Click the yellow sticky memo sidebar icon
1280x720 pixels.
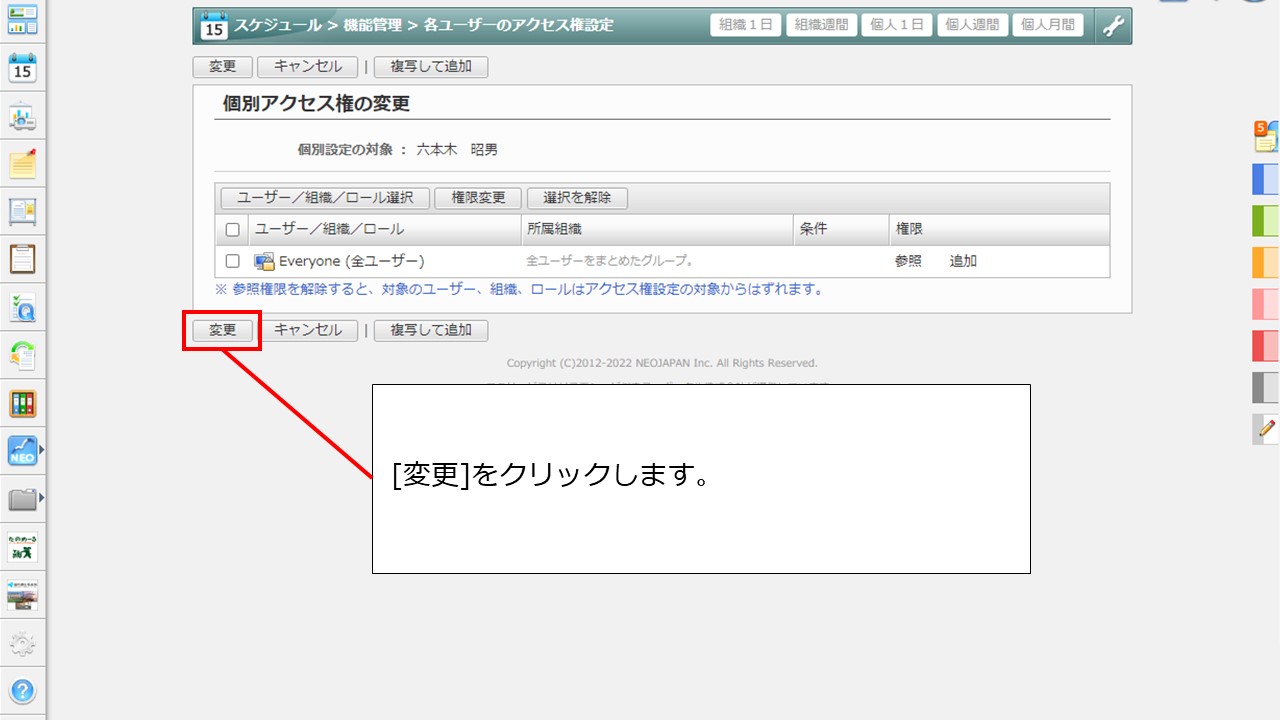(x=22, y=164)
